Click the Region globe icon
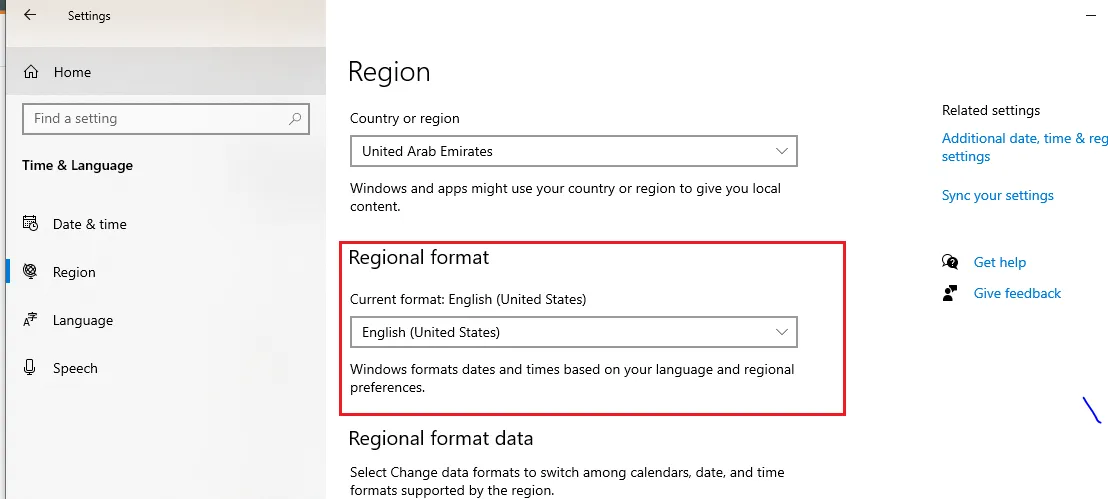1108x499 pixels. click(31, 272)
